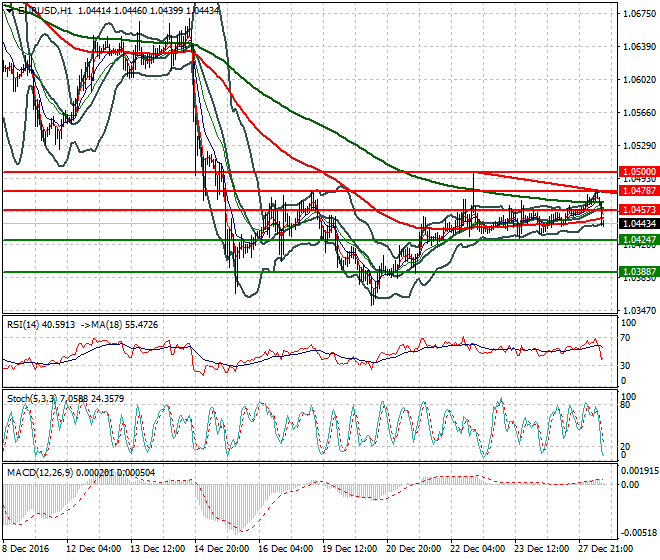Click the 1.05660 price scale value
This screenshot has width=660, height=560.
click(639, 112)
